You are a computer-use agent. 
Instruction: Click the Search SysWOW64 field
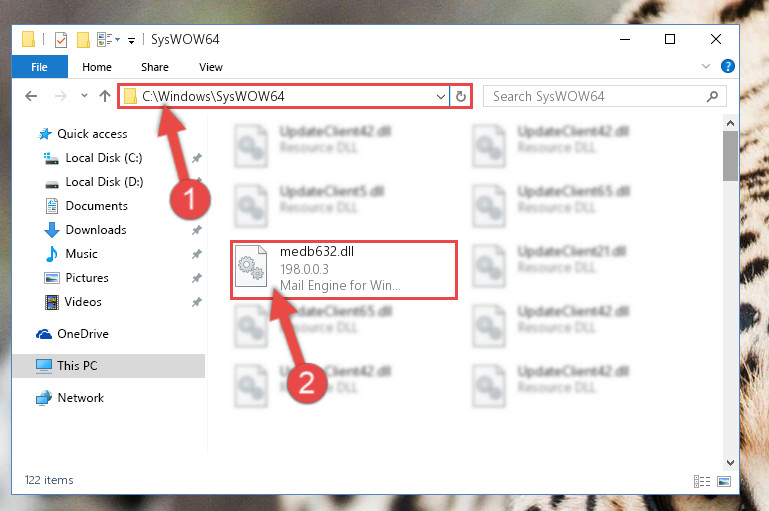(x=594, y=97)
